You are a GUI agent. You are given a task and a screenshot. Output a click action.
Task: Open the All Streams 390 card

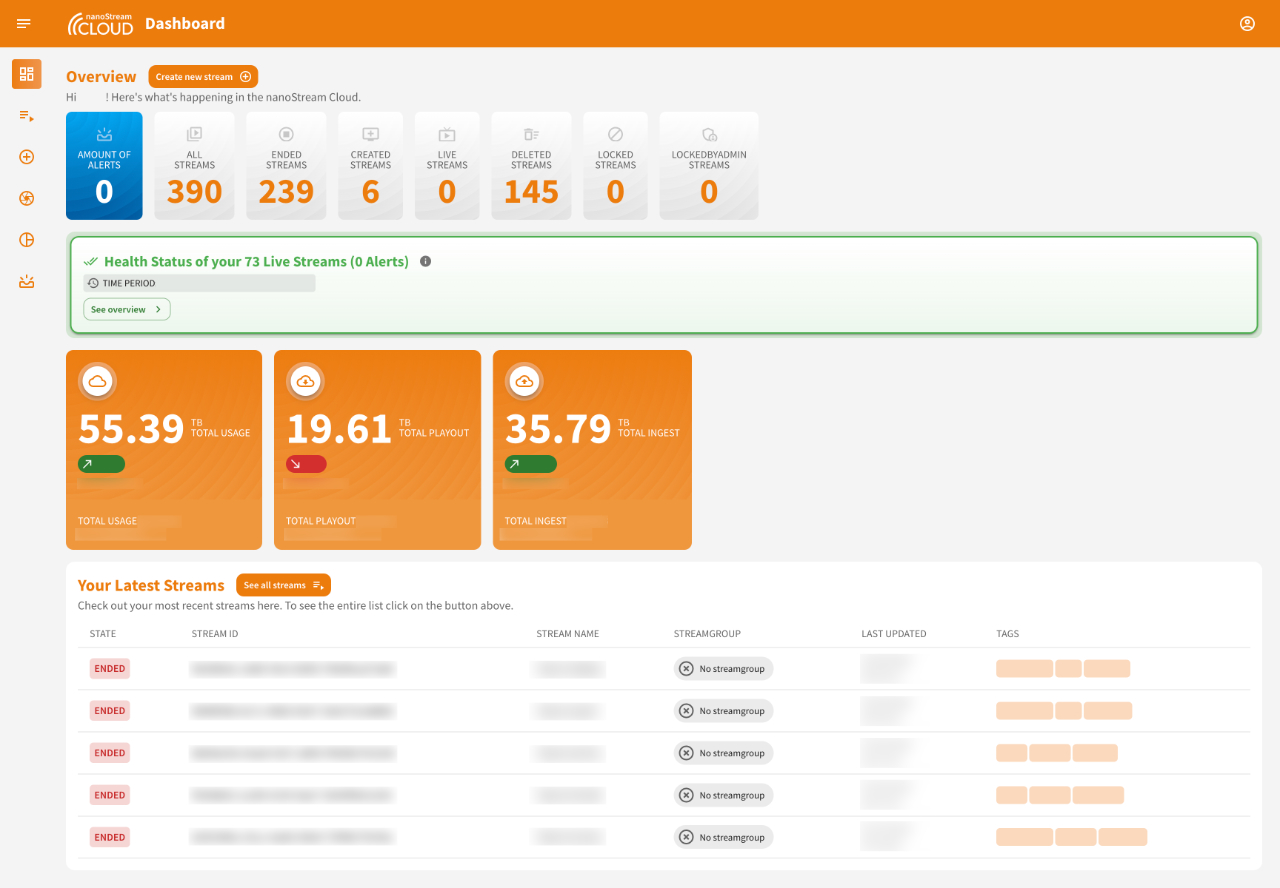coord(195,166)
